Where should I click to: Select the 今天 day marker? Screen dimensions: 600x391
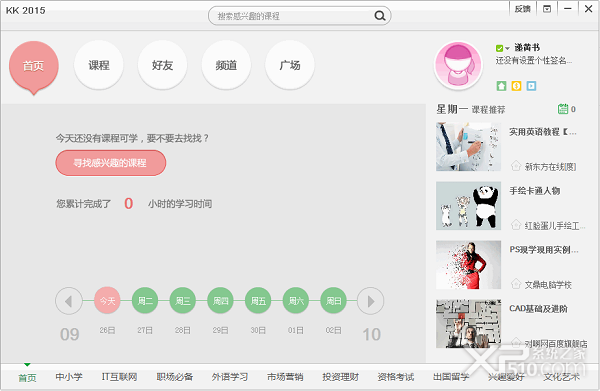coord(107,301)
